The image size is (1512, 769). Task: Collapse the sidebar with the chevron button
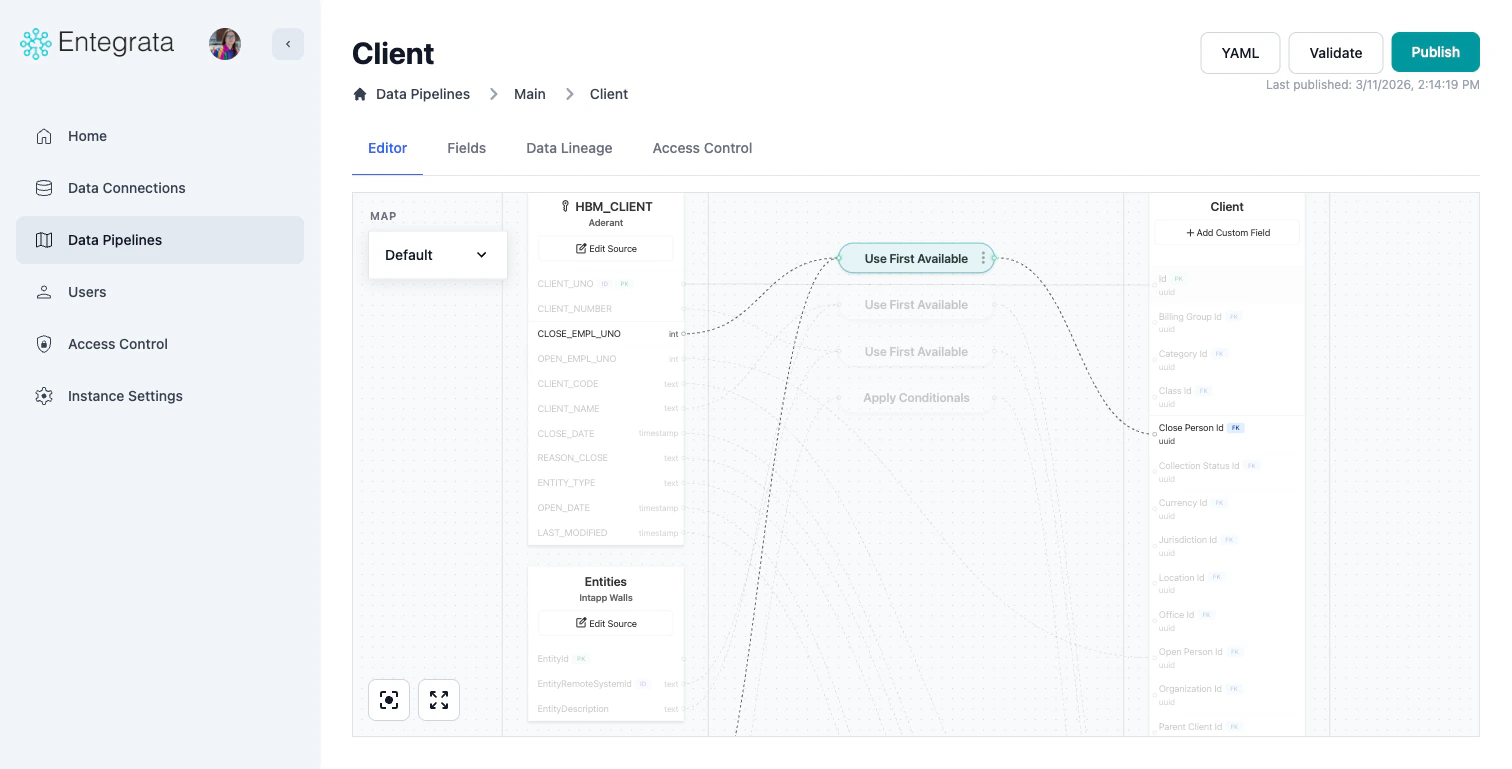[288, 44]
